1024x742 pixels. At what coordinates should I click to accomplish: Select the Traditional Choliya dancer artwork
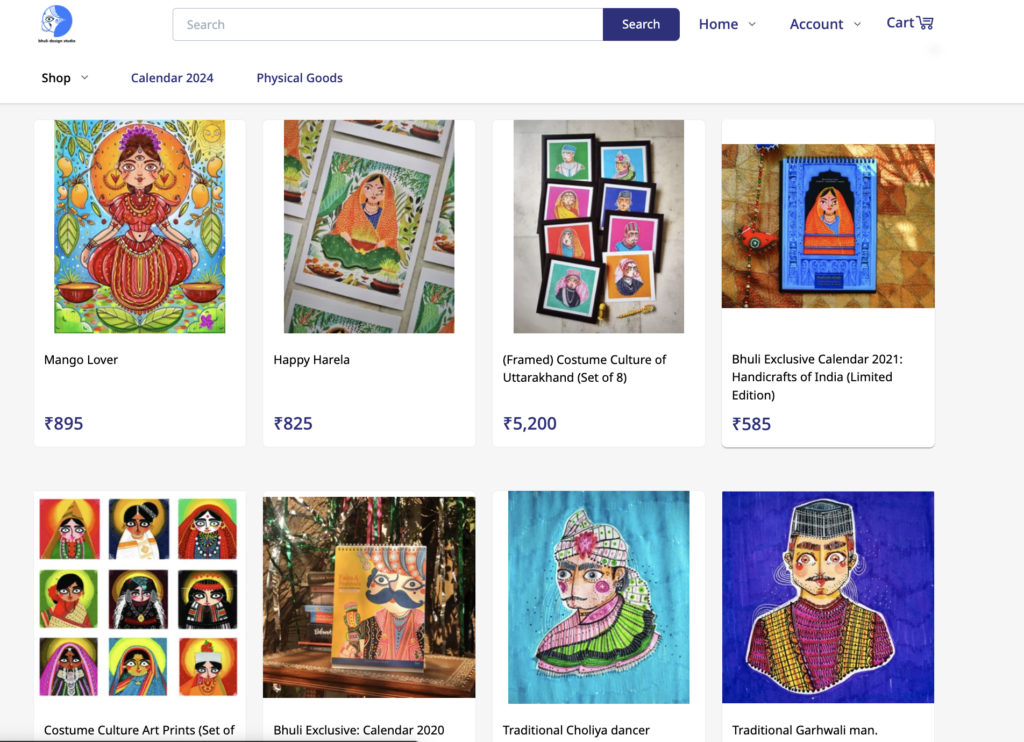click(x=598, y=597)
